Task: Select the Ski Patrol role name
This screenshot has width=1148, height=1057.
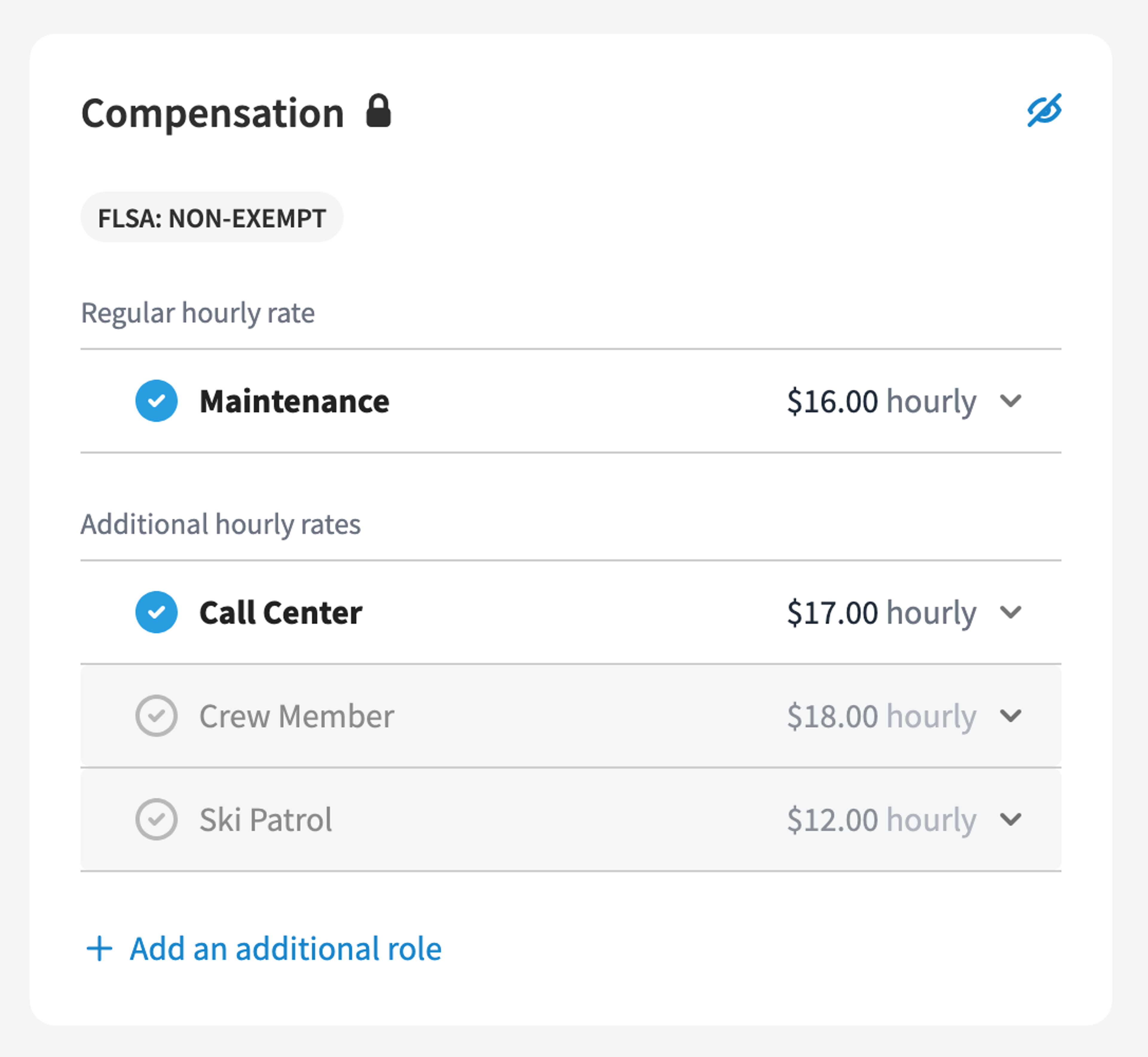Action: point(266,819)
